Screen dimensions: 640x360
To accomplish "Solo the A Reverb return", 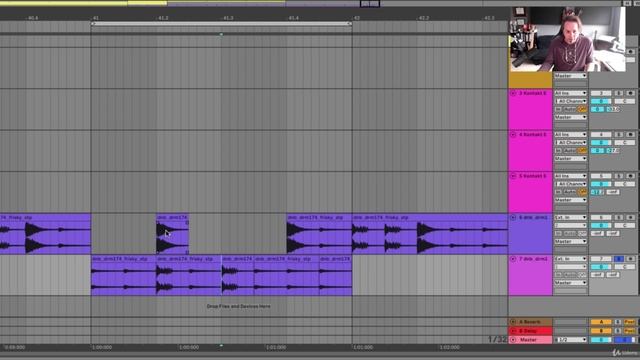I will coord(618,322).
